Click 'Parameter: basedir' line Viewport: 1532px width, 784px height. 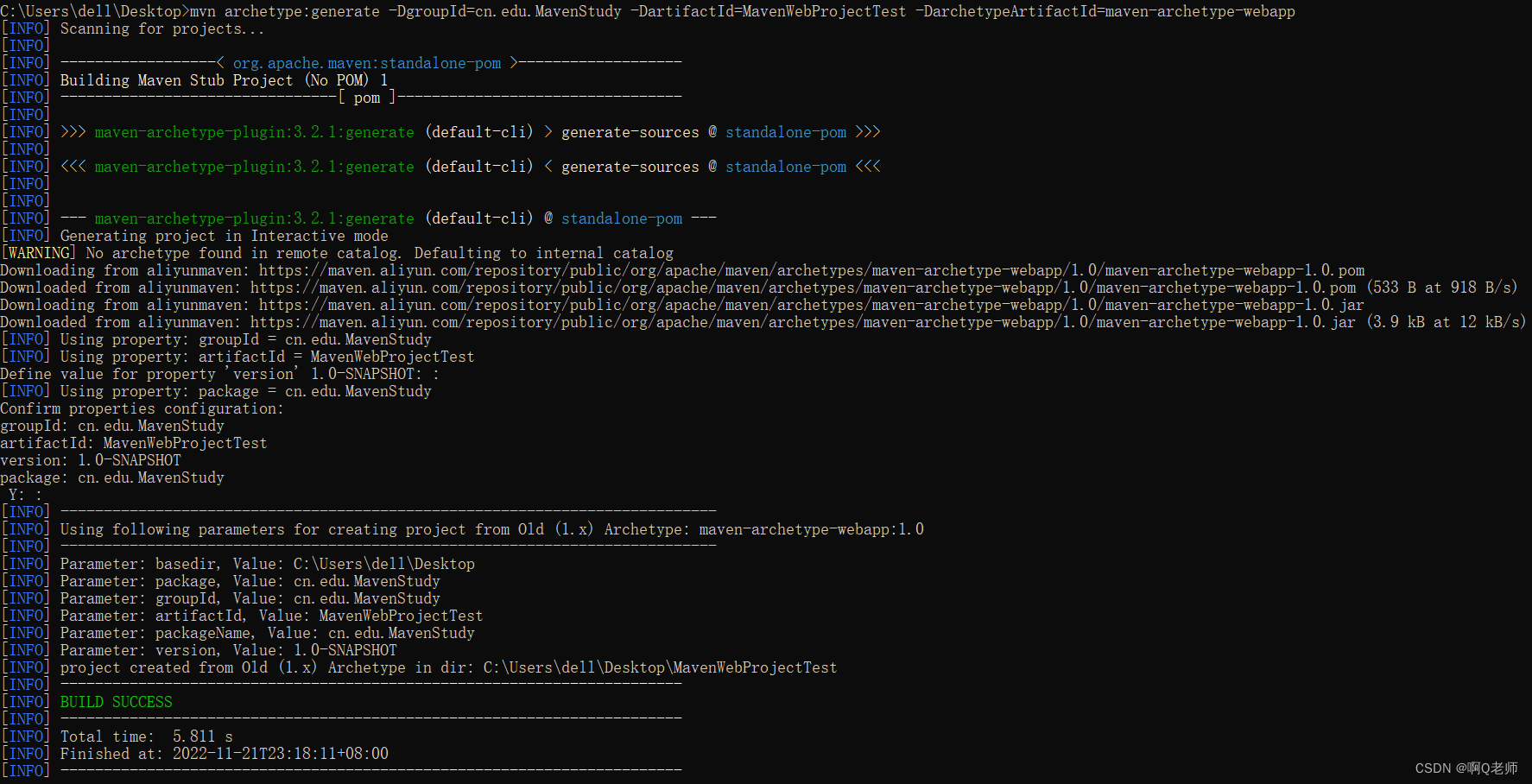click(x=237, y=564)
